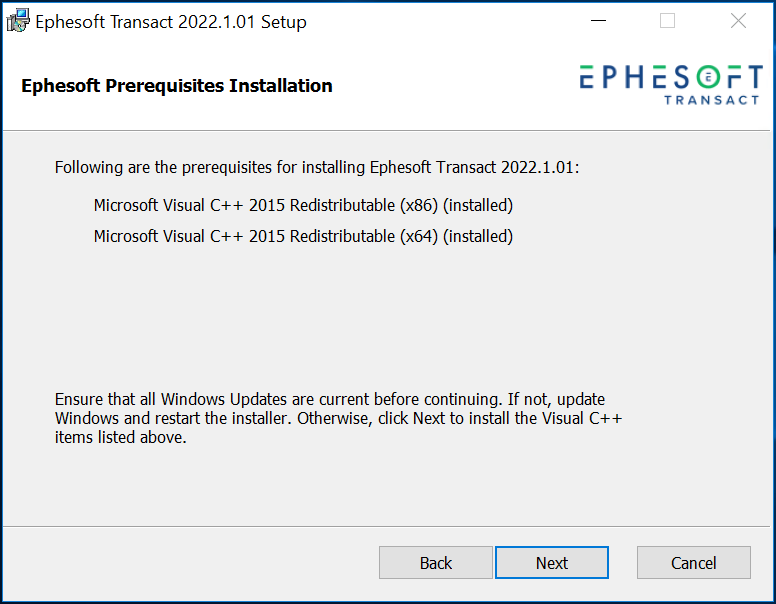Click the letter T ending EPHESOFT logo

[756, 77]
